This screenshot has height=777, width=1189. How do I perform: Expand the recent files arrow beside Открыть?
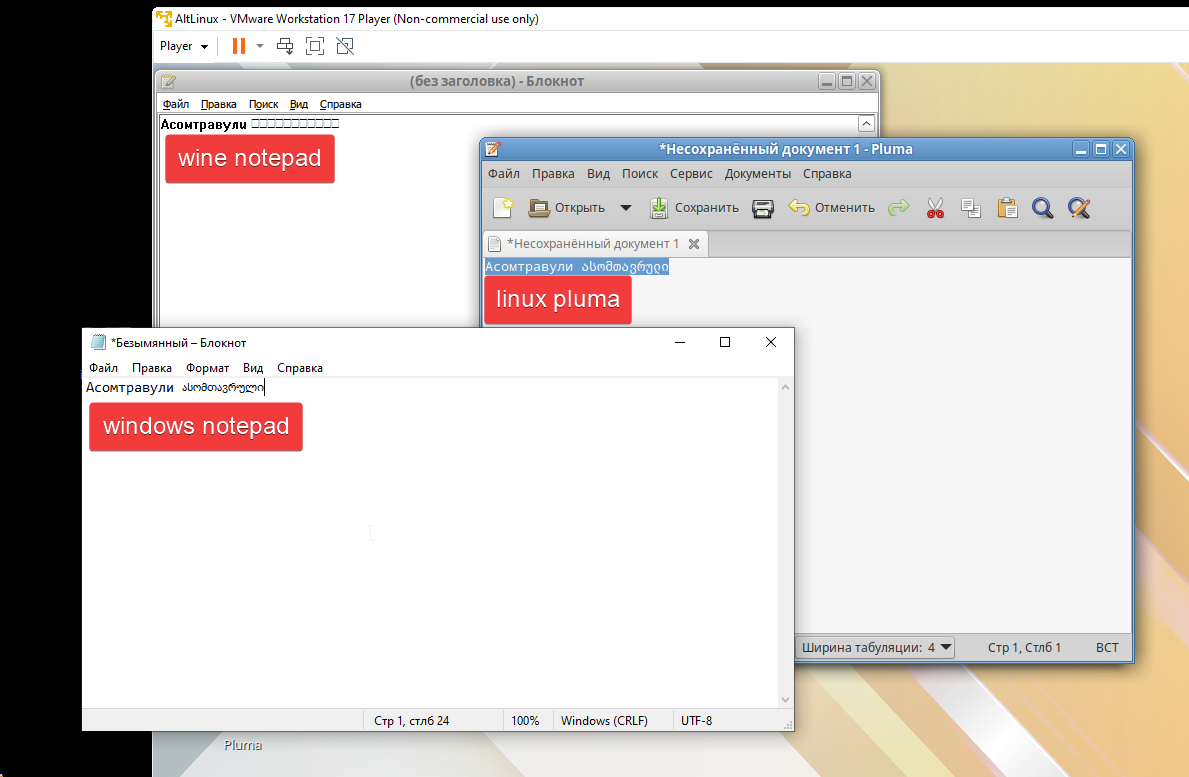click(x=626, y=208)
